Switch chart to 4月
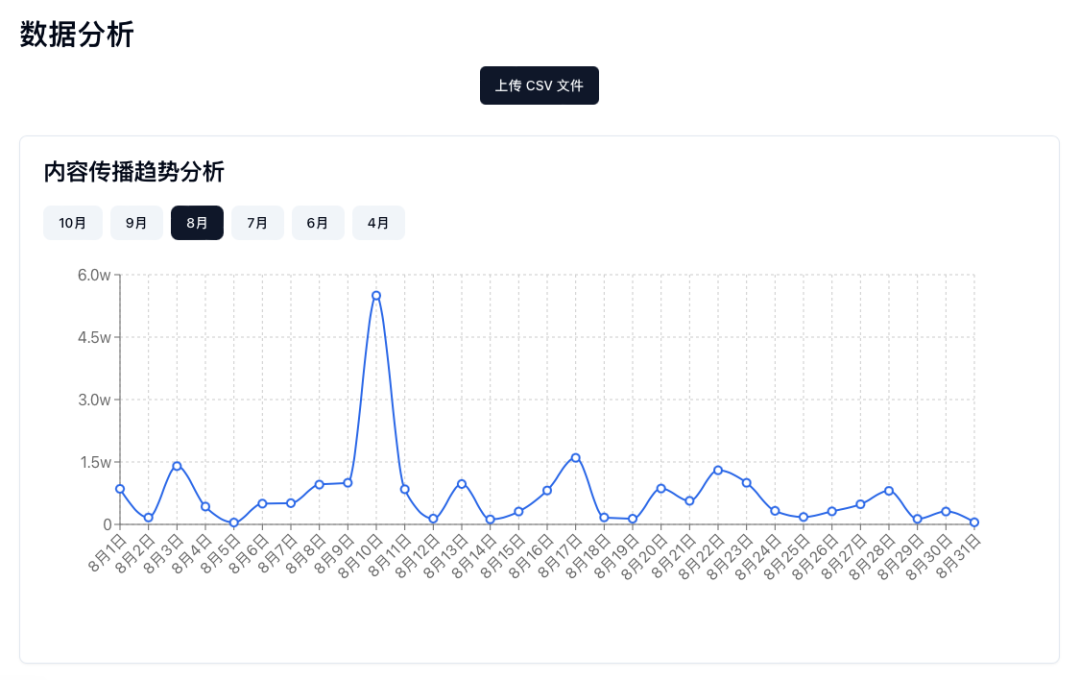 378,223
